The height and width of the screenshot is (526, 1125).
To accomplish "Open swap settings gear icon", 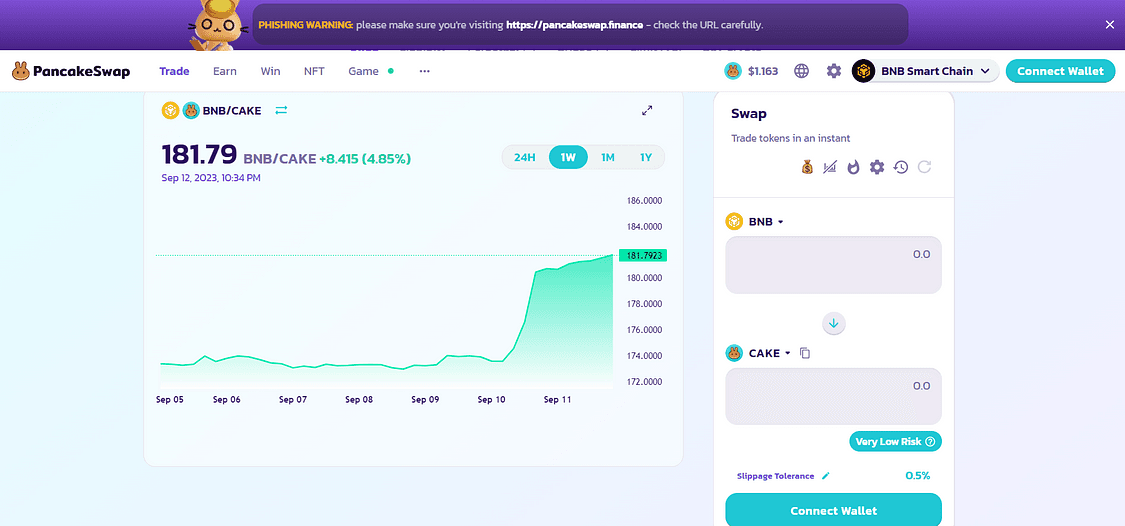I will tap(877, 167).
